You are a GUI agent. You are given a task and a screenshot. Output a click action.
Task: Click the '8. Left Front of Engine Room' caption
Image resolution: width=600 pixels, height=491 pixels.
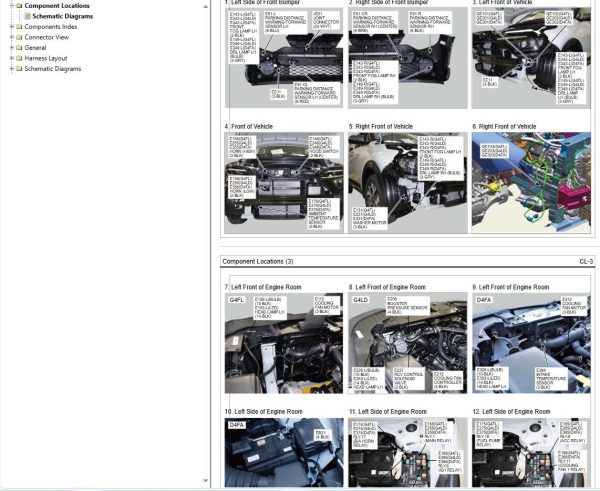(x=387, y=287)
